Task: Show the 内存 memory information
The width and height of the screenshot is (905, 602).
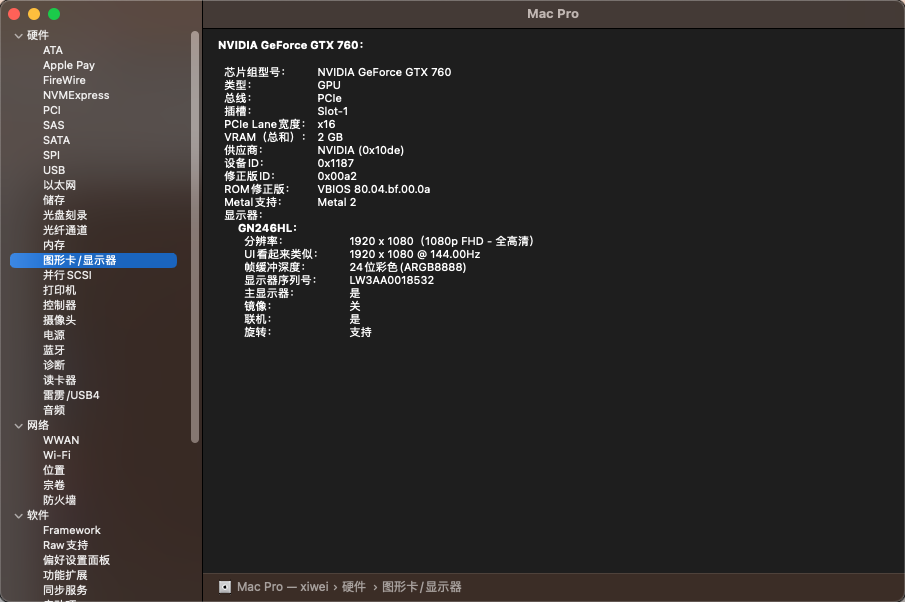Action: click(x=54, y=245)
